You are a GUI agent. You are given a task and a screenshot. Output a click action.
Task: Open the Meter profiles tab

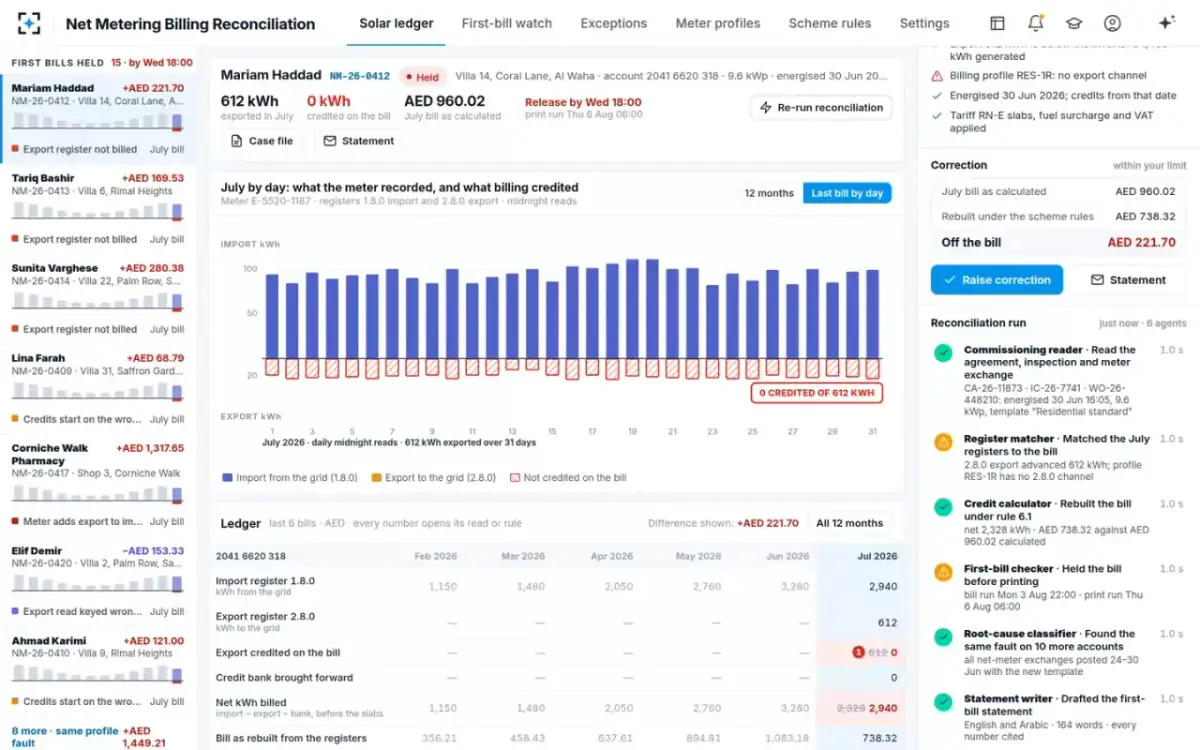tap(718, 23)
